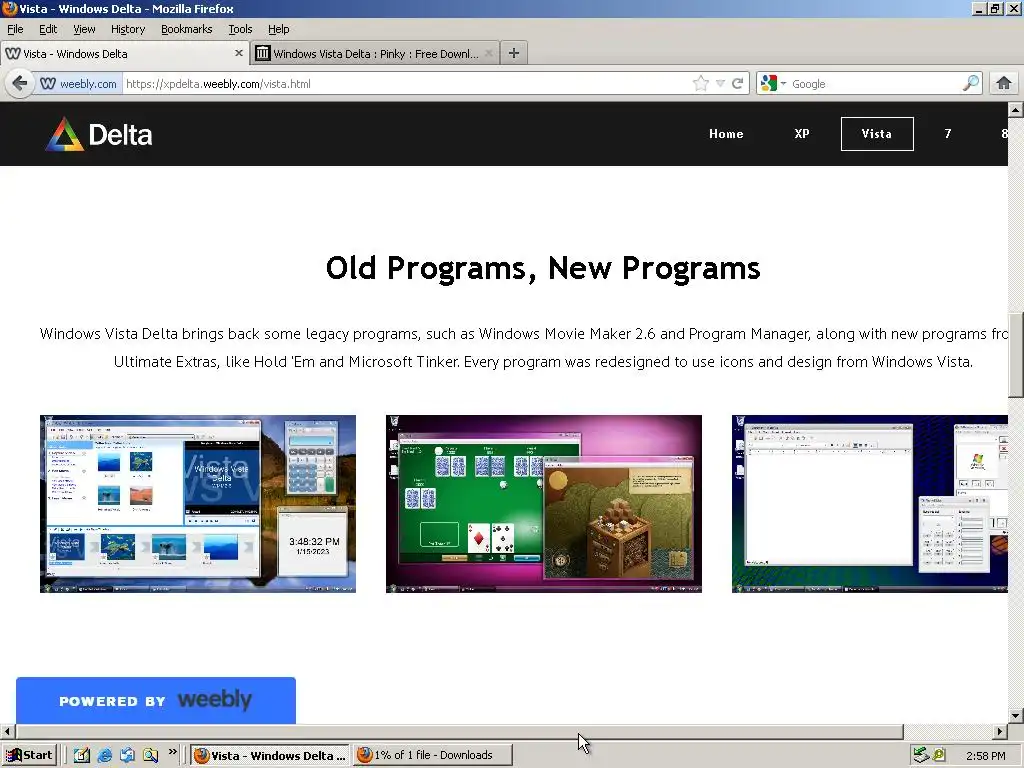
Task: Click the horizontal scrollbar right arrow
Action: coord(1000,731)
